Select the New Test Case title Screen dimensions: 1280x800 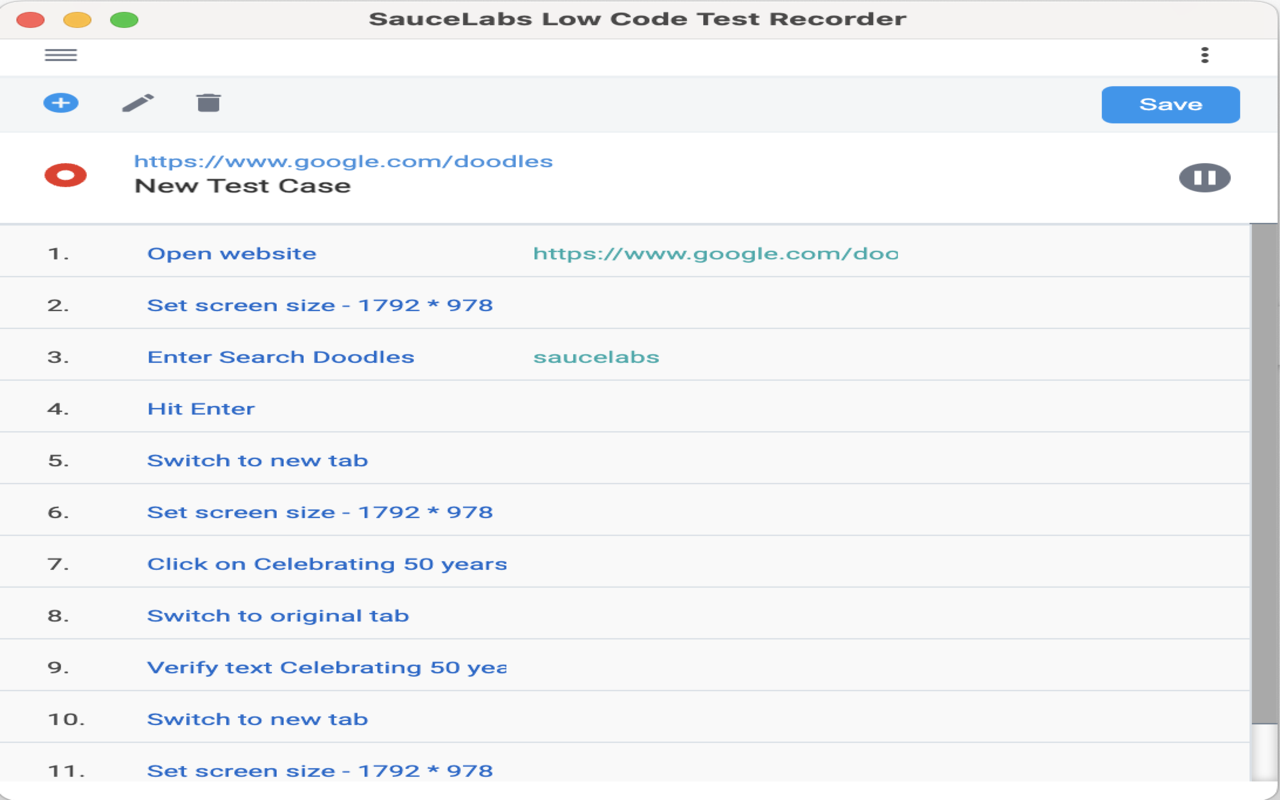point(243,186)
